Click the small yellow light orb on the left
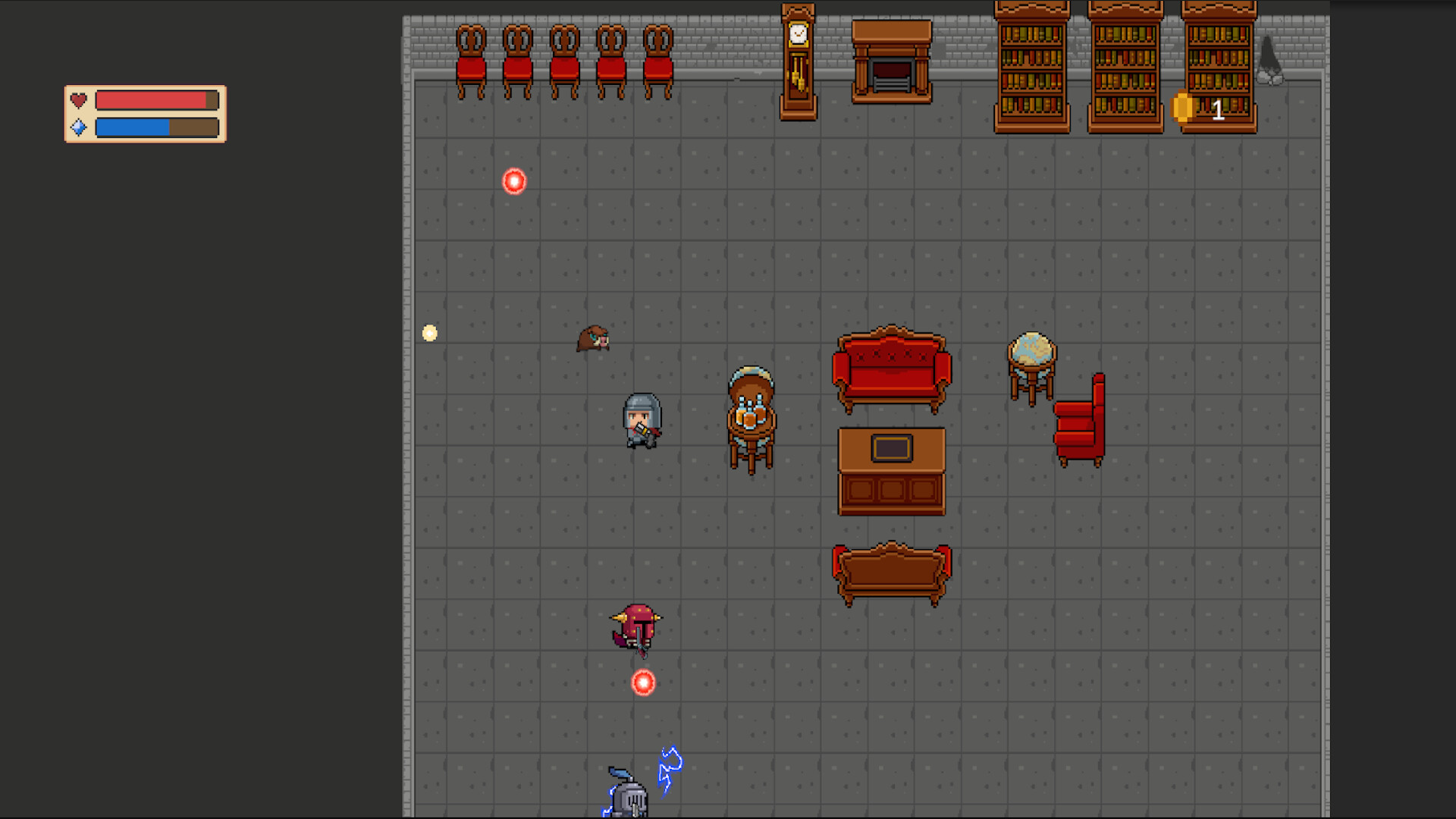This screenshot has width=1456, height=819. point(429,331)
